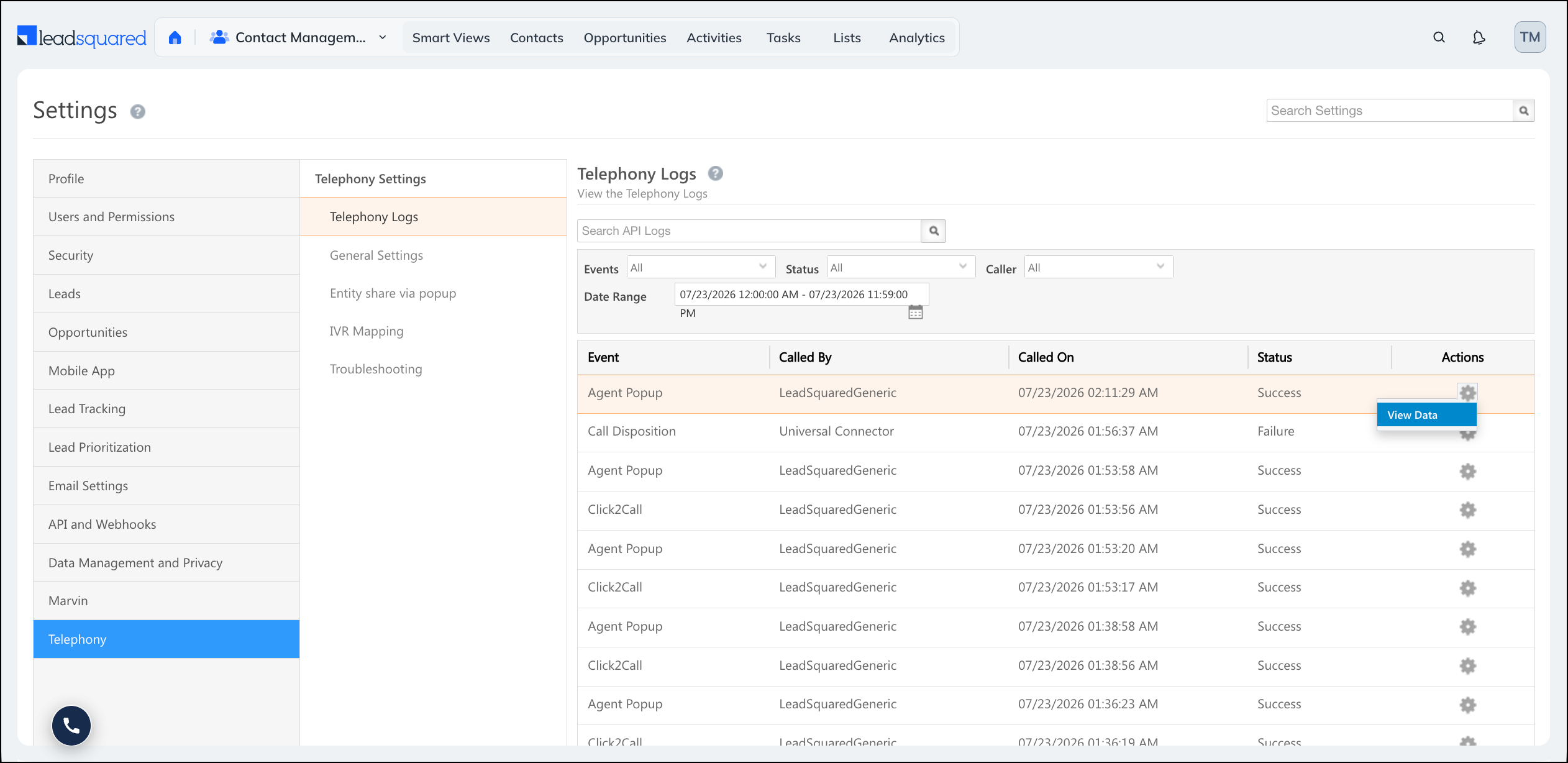Click the gear icon for 01:38:58 AM row
This screenshot has width=1568, height=763.
(1467, 626)
